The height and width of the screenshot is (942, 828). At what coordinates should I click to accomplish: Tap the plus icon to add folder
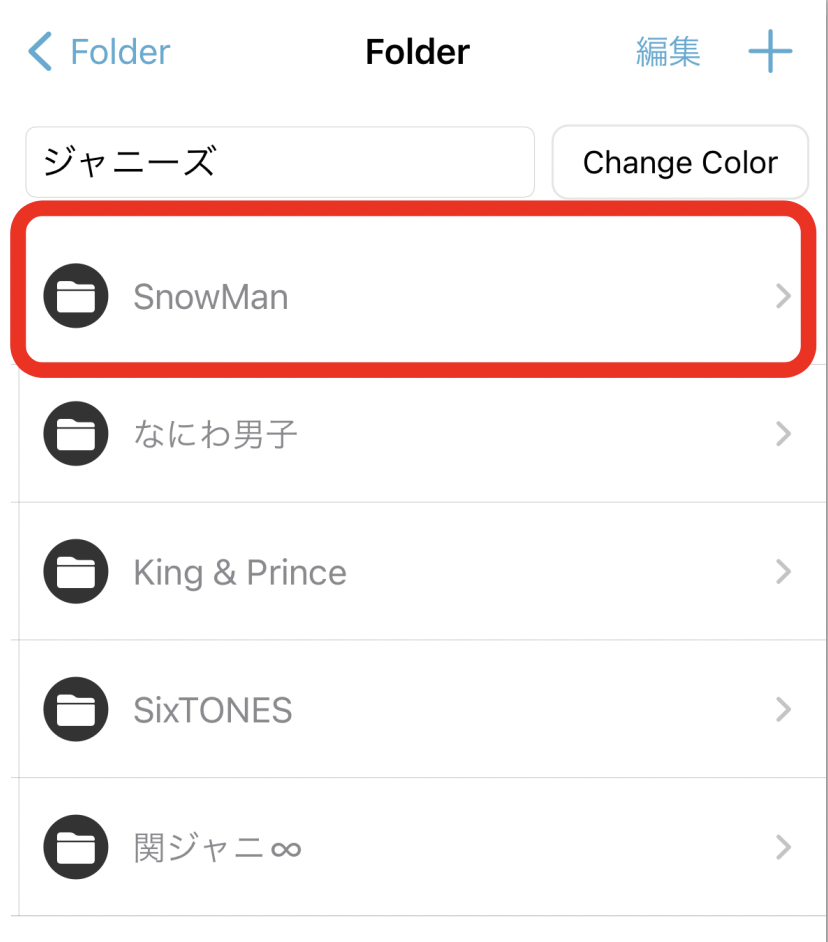click(770, 52)
